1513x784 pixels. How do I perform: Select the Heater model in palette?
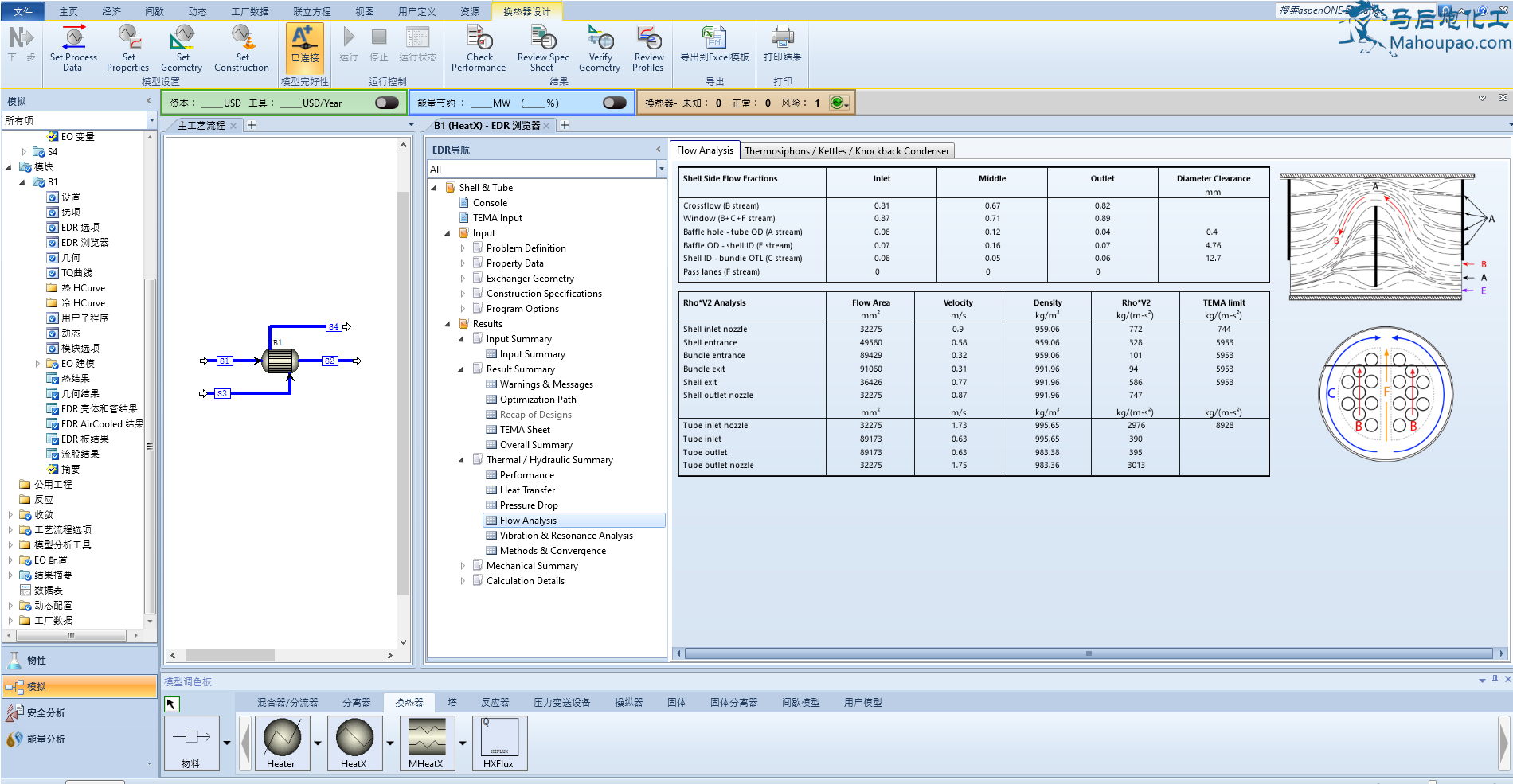click(x=281, y=743)
